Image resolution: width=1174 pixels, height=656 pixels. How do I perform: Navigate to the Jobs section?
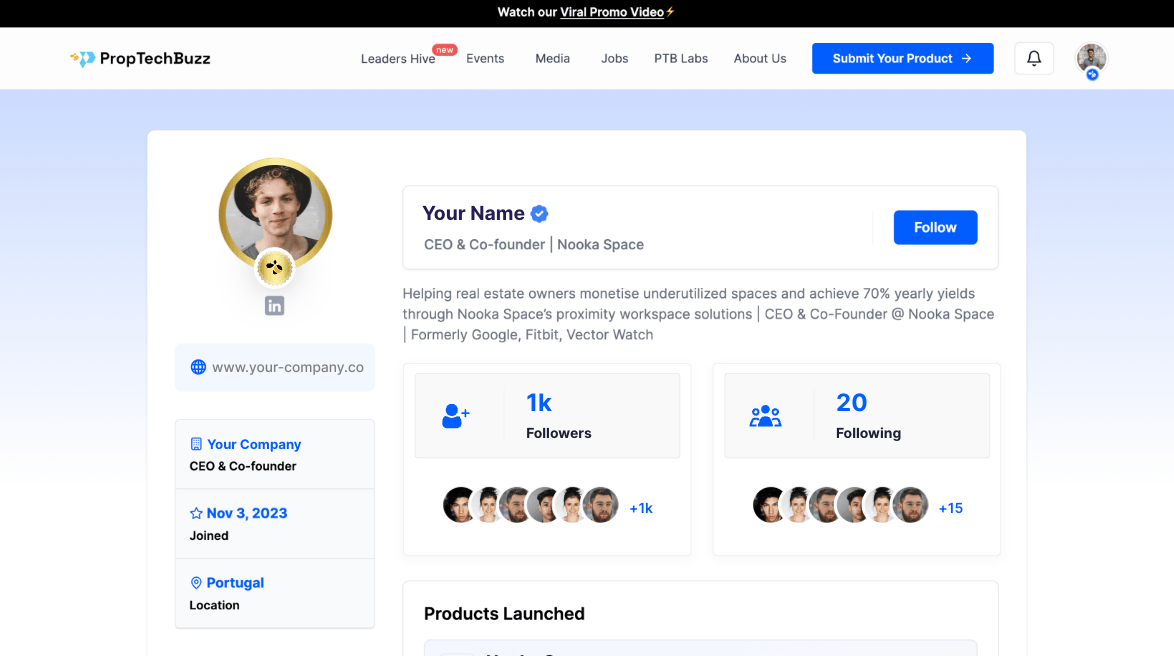pyautogui.click(x=614, y=59)
